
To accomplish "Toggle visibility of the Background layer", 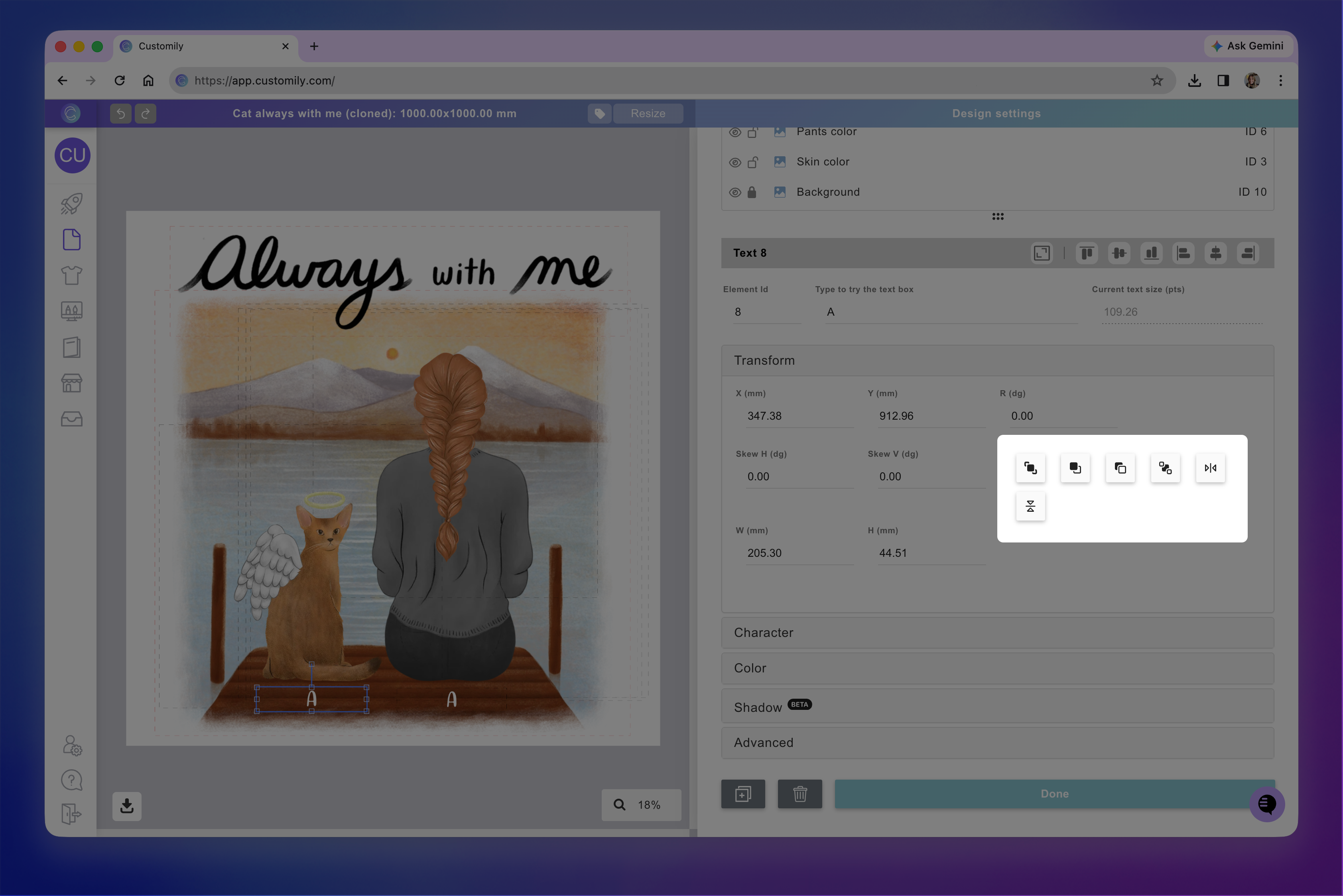I will pos(735,193).
